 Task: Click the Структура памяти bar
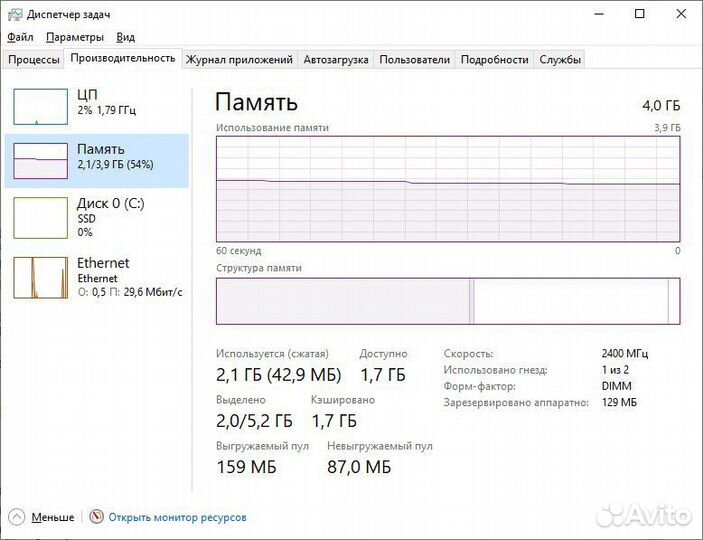tap(448, 301)
